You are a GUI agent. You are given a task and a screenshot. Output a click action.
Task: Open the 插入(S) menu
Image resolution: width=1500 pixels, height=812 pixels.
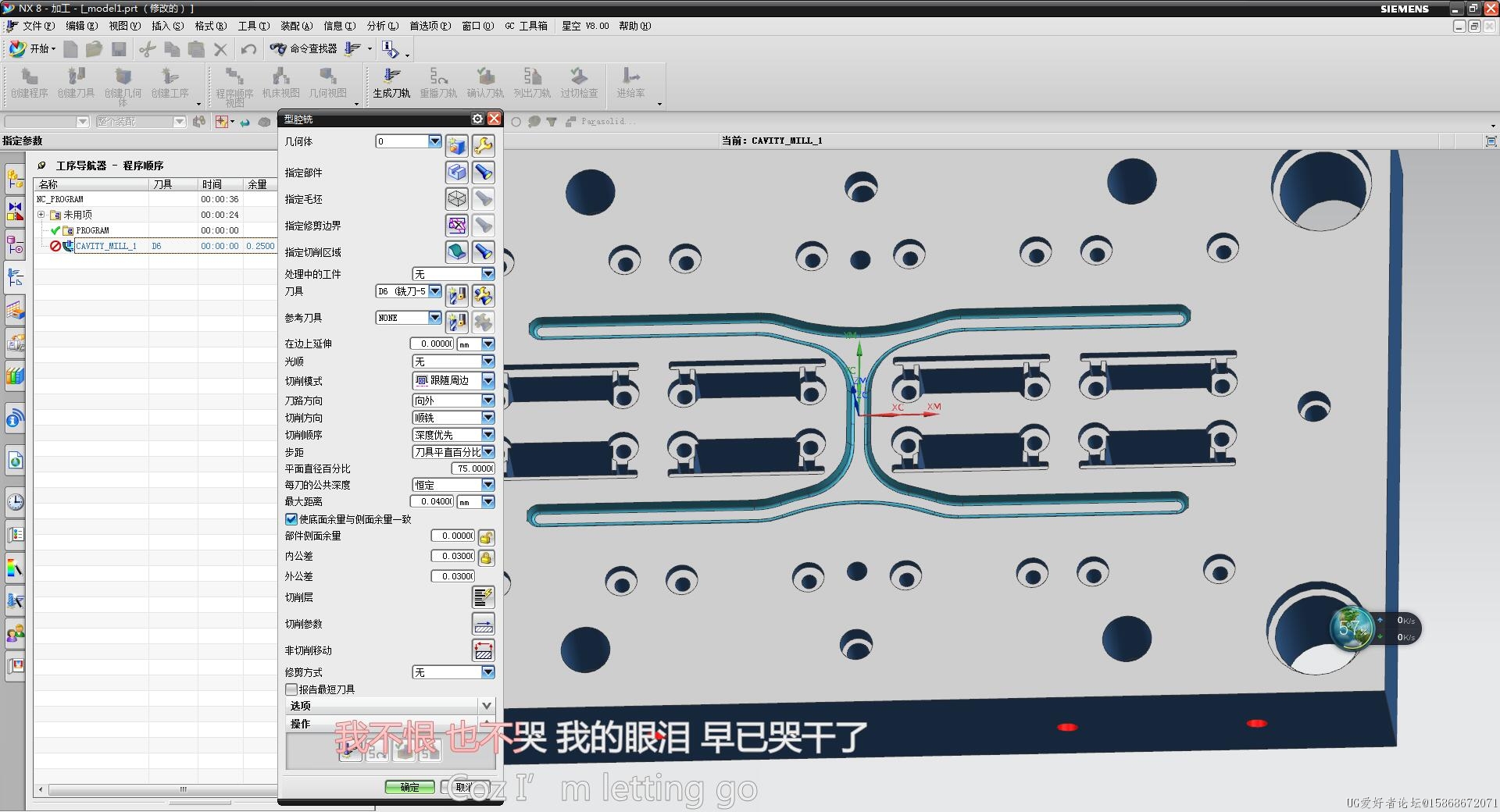(x=168, y=26)
